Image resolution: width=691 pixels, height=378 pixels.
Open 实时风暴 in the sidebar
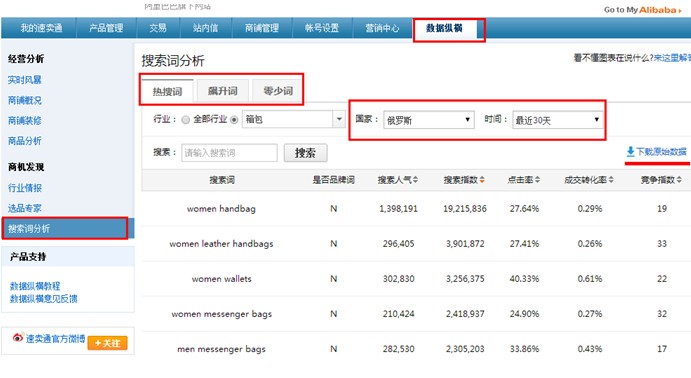coord(24,80)
